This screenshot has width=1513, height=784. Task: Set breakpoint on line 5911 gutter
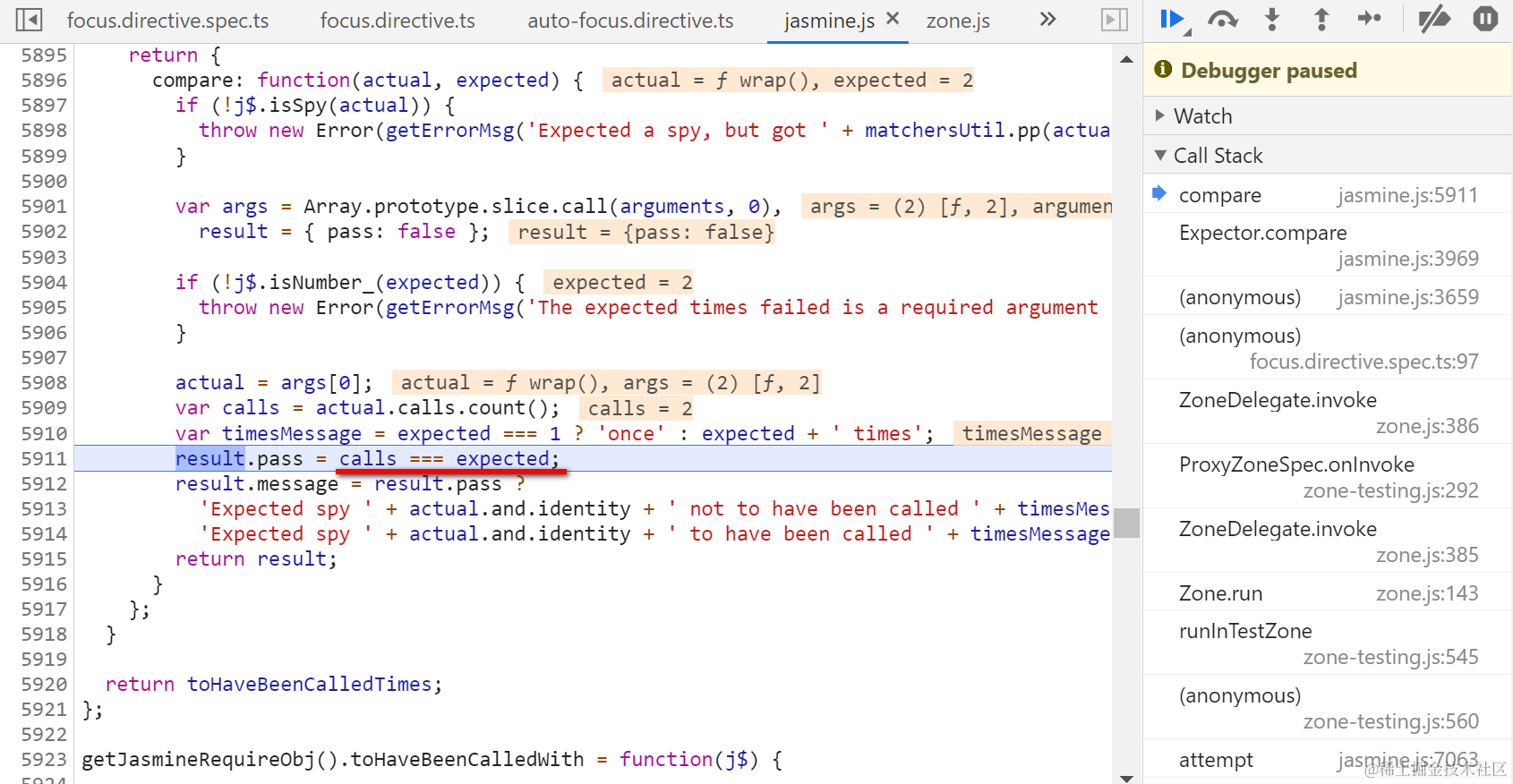pos(44,458)
